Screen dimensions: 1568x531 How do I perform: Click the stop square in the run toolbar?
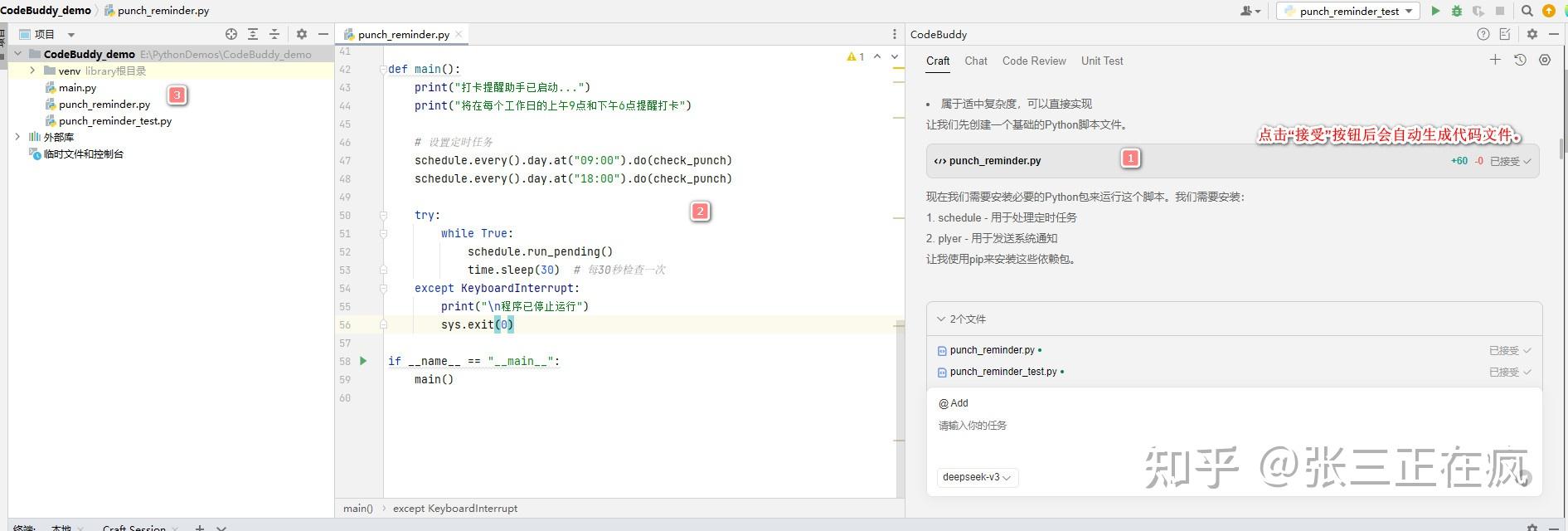pyautogui.click(x=1499, y=11)
